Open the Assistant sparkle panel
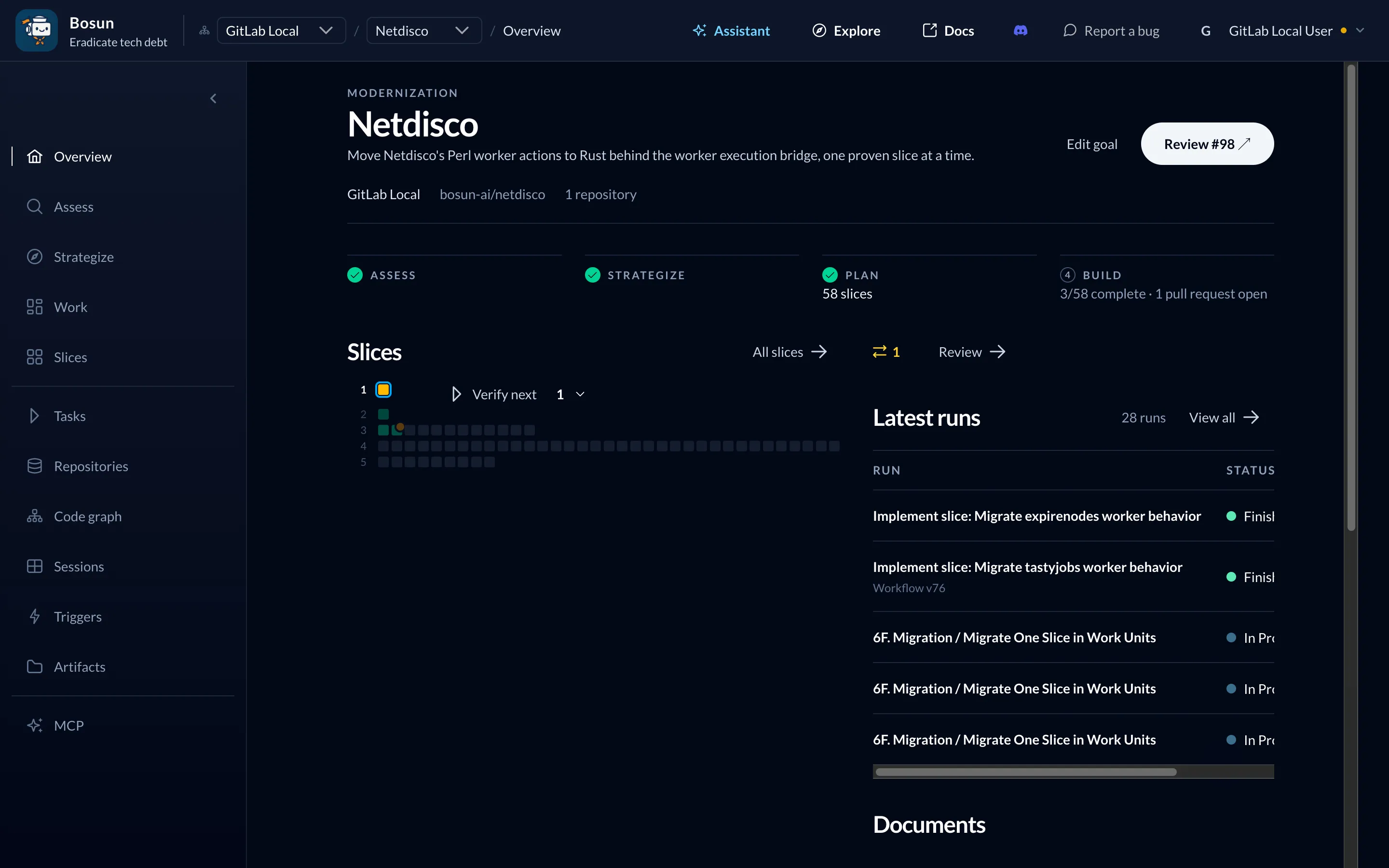Image resolution: width=1389 pixels, height=868 pixels. tap(731, 30)
